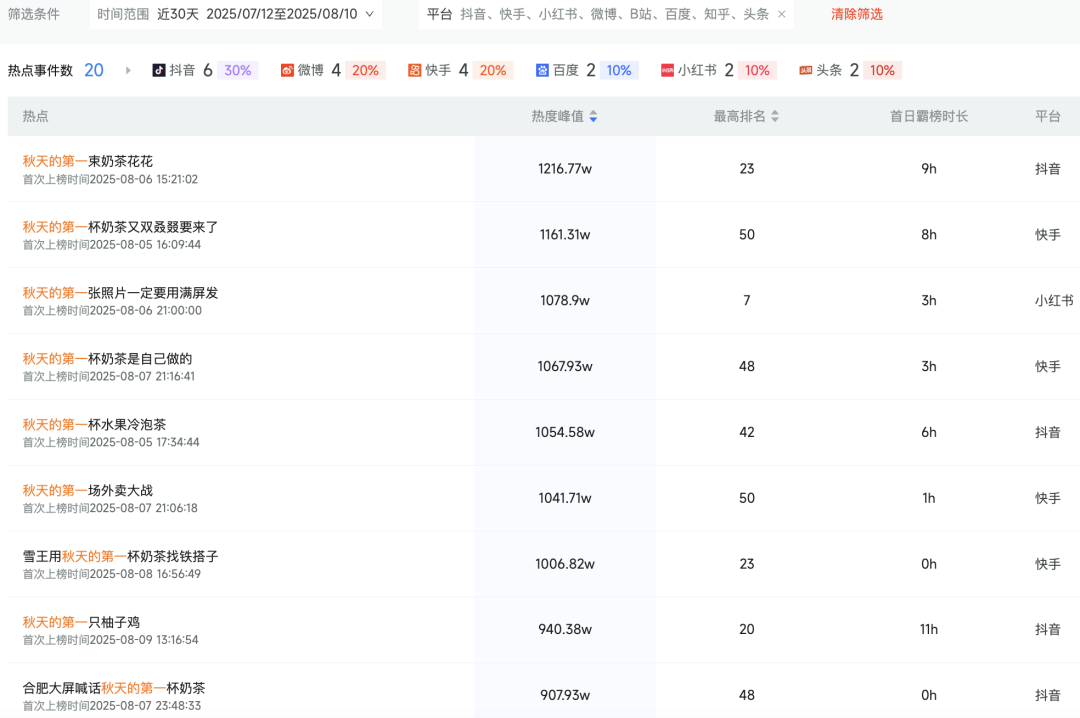Click 清除筛选 link

pyautogui.click(x=856, y=14)
